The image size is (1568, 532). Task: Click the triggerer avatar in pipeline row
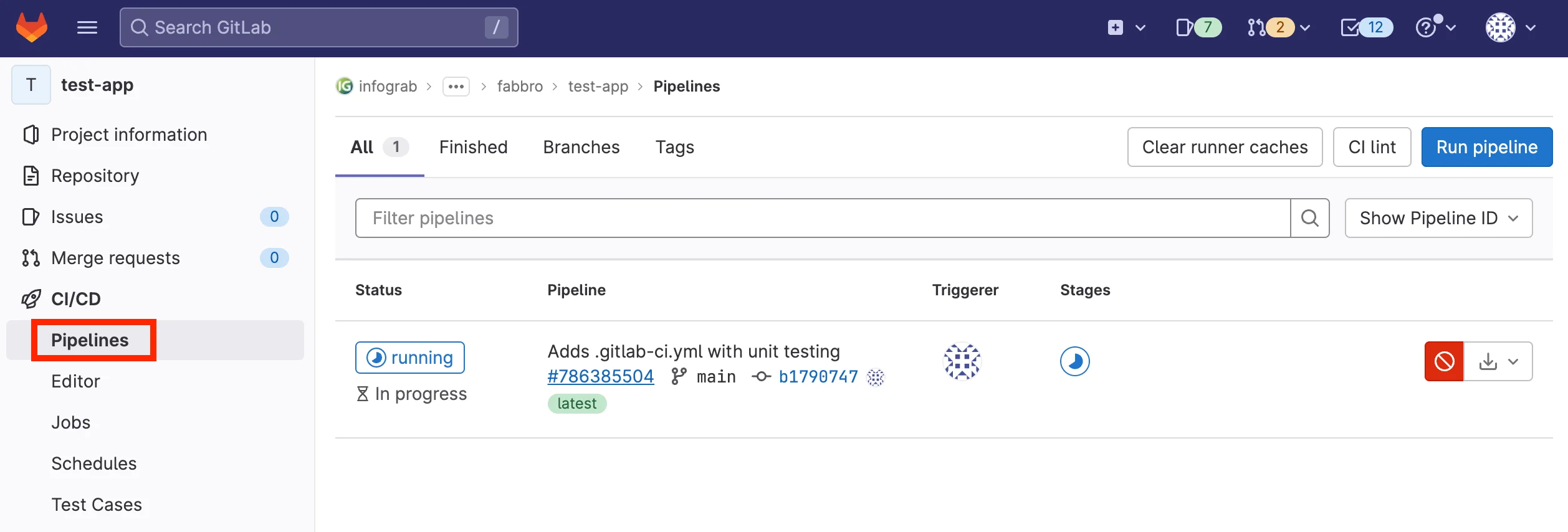point(962,361)
